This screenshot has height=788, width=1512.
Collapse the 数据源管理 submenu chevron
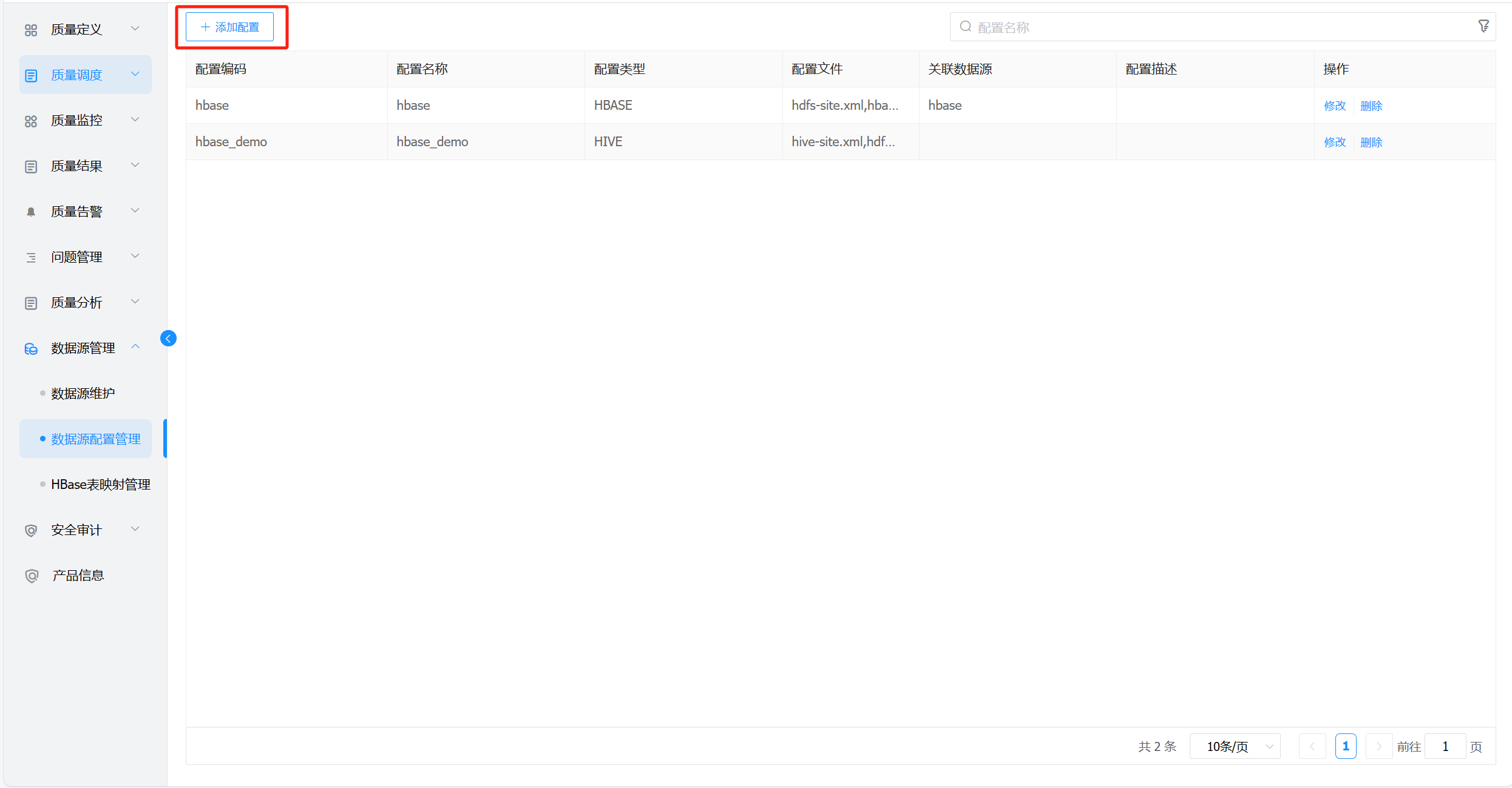click(x=135, y=347)
